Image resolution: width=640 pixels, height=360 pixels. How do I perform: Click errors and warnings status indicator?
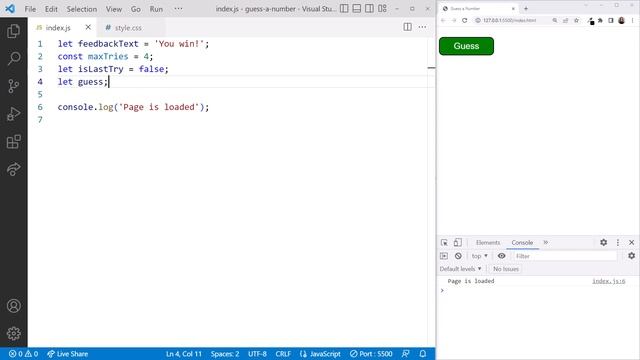23,354
